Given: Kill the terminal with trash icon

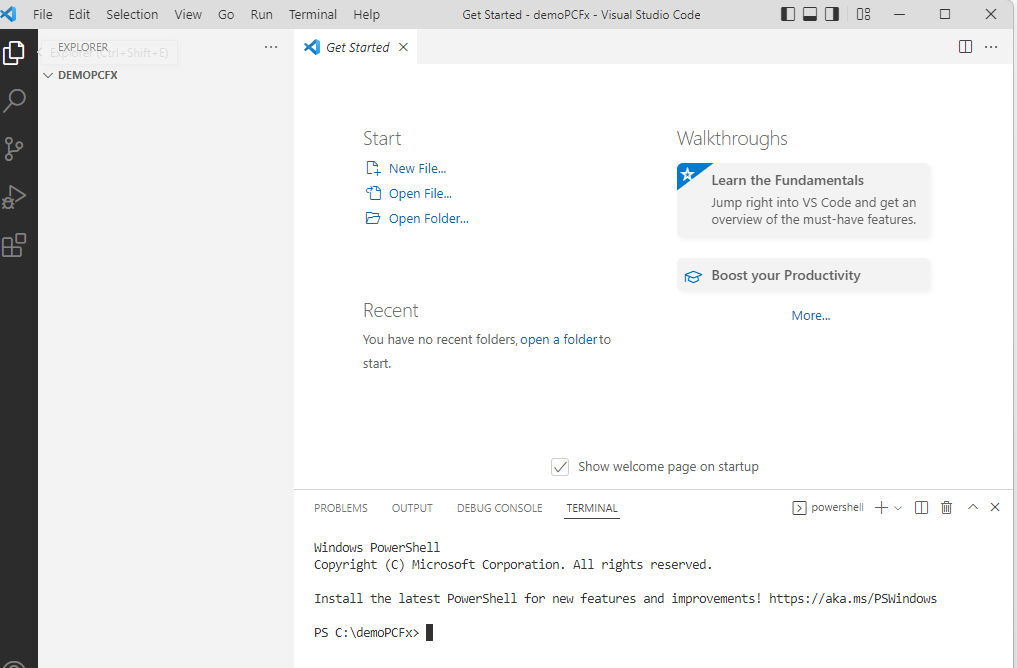Looking at the screenshot, I should click(x=947, y=508).
